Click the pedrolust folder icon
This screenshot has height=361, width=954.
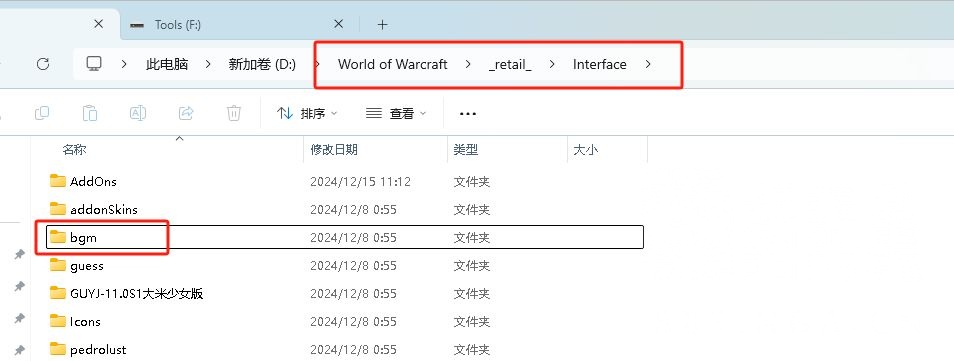[x=58, y=349]
